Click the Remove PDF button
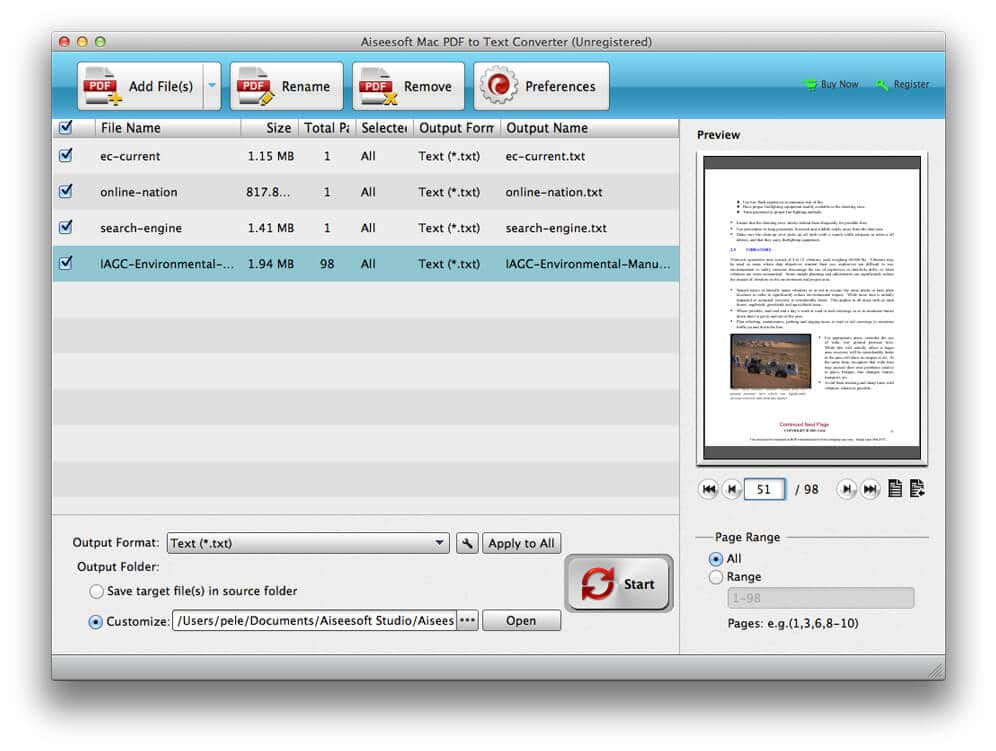Image resolution: width=996 pixels, height=751 pixels. point(408,86)
